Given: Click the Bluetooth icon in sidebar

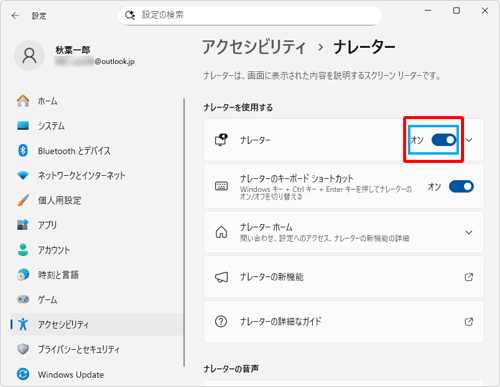Looking at the screenshot, I should [23, 151].
